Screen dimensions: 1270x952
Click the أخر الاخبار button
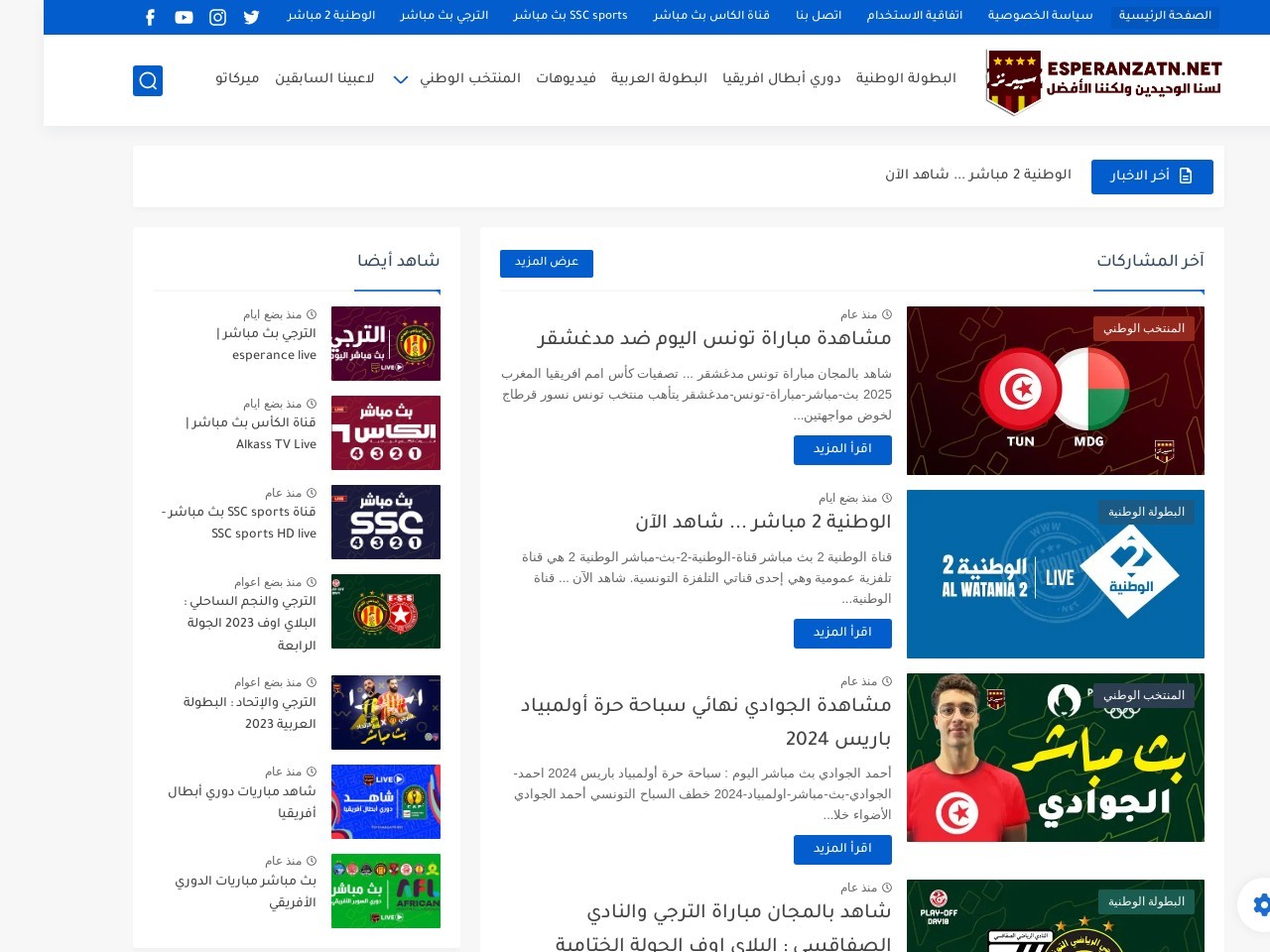tap(1152, 177)
